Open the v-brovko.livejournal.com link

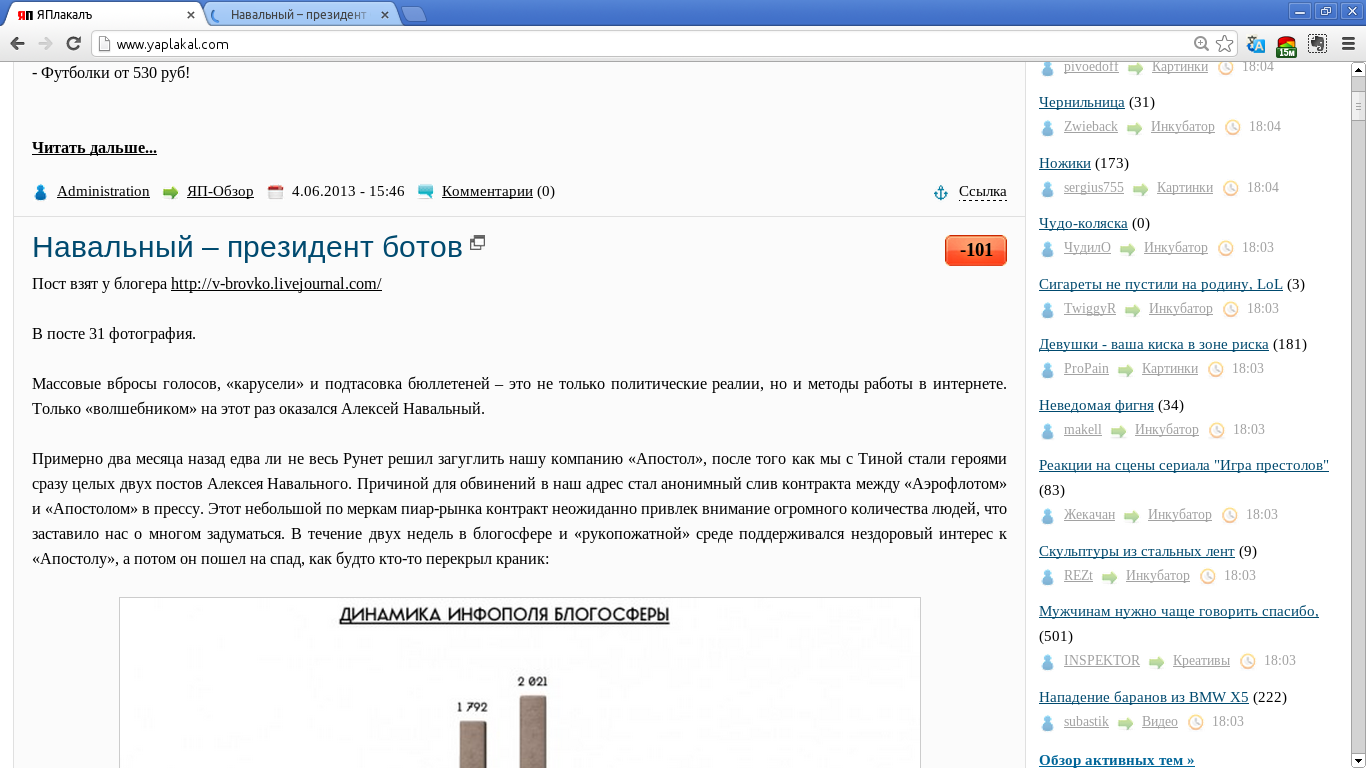[276, 284]
